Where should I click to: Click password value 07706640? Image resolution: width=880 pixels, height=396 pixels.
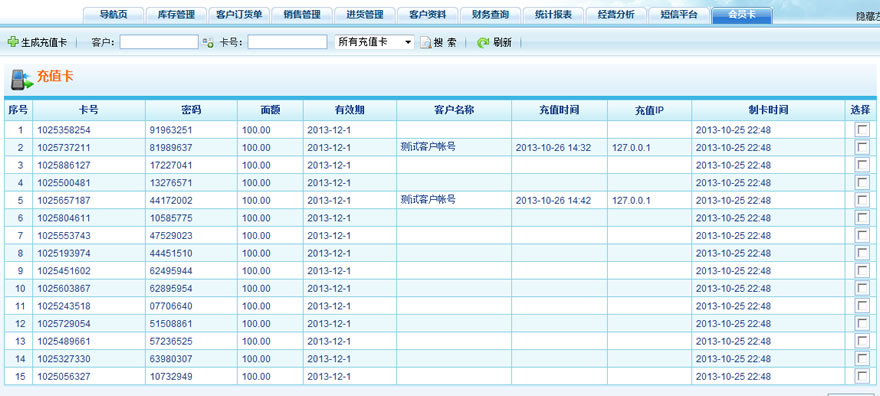(171, 306)
